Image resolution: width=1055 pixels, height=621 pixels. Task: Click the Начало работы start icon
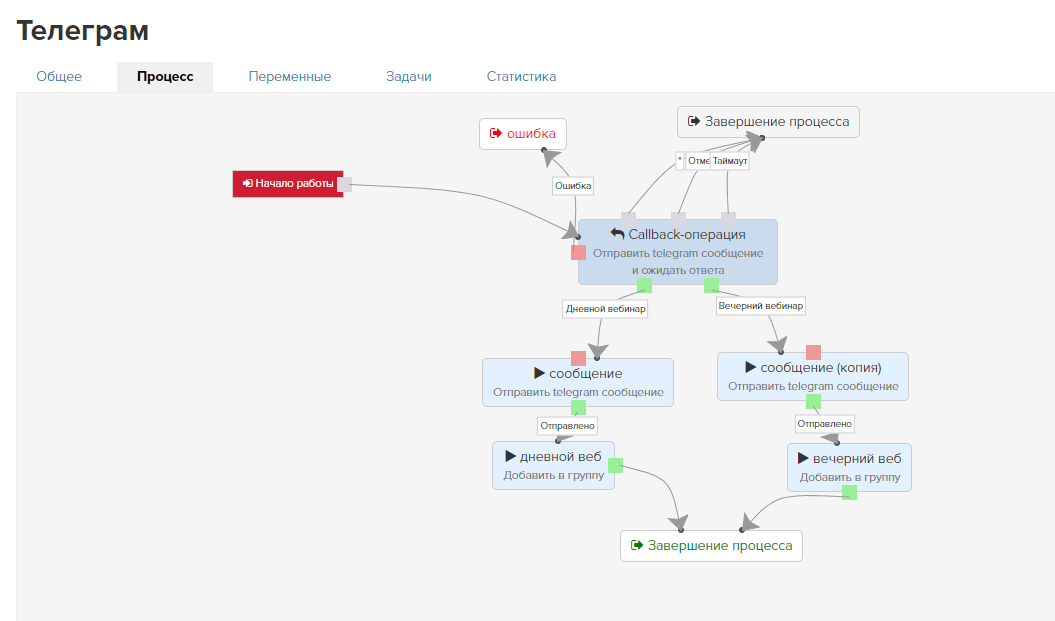click(x=247, y=183)
